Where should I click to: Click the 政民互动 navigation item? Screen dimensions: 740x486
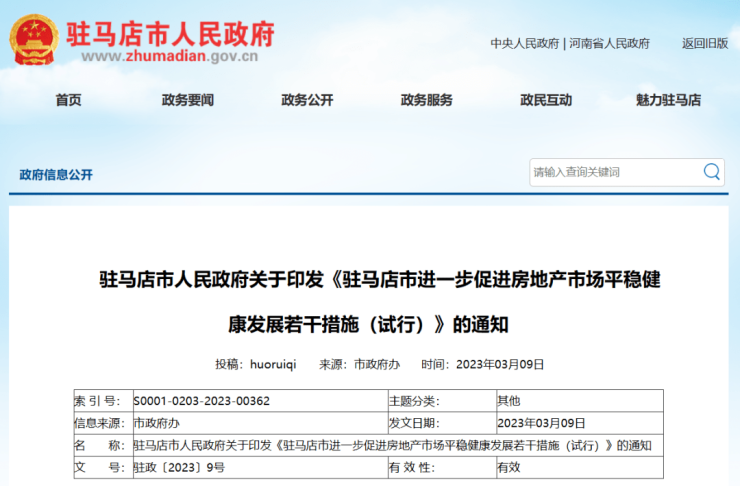(546, 100)
